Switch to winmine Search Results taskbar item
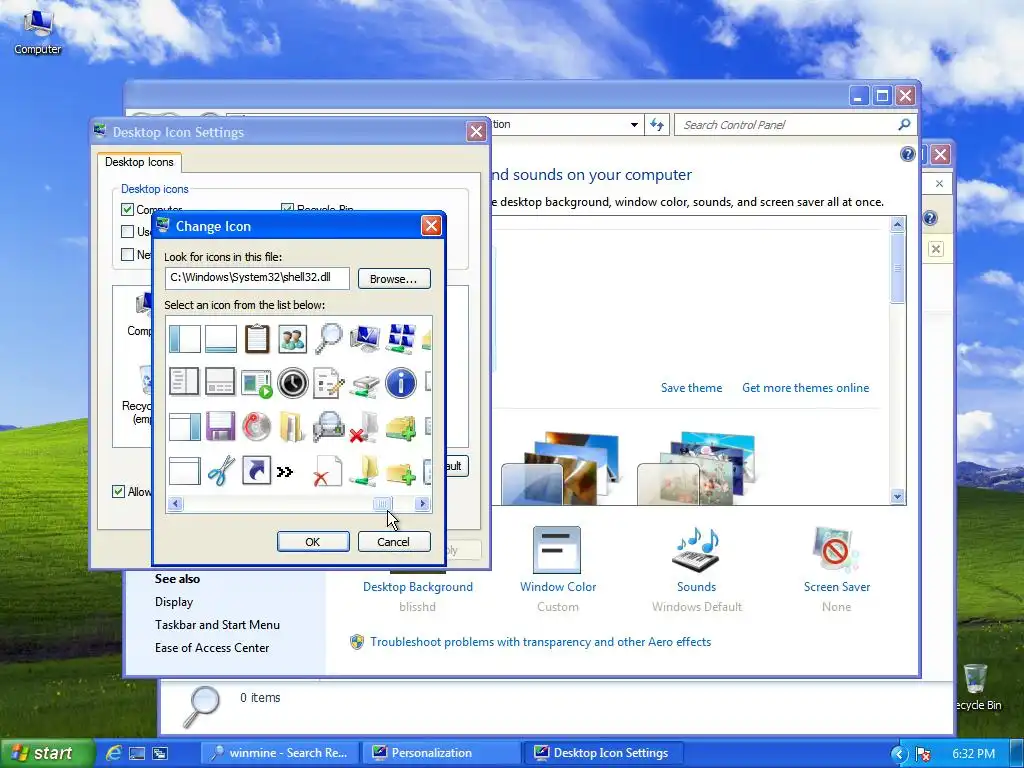 pos(279,753)
